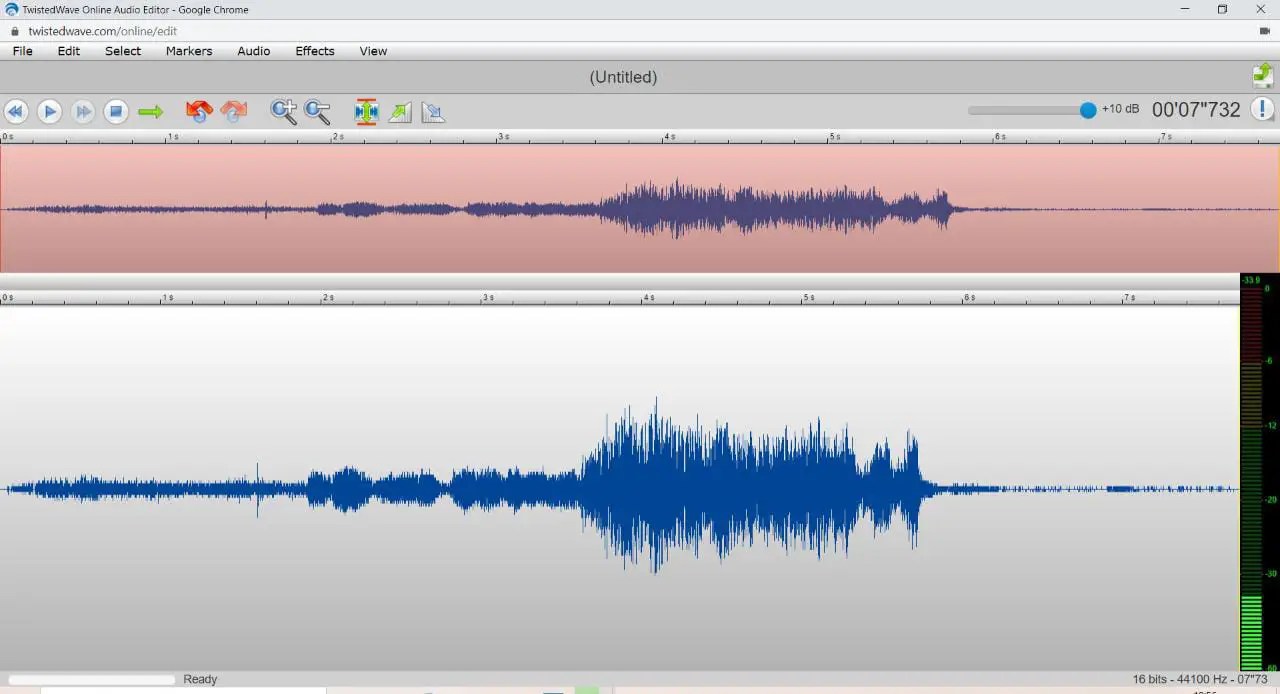The height and width of the screenshot is (694, 1280).
Task: Select the Zoom In magnifier tool
Action: point(283,111)
